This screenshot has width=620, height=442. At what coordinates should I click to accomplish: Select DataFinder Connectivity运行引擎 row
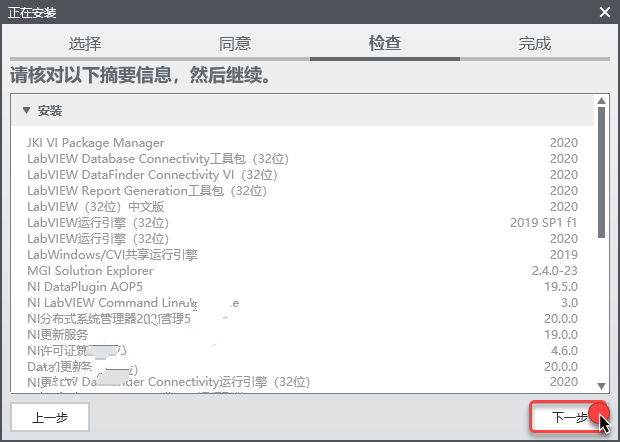pyautogui.click(x=302, y=382)
